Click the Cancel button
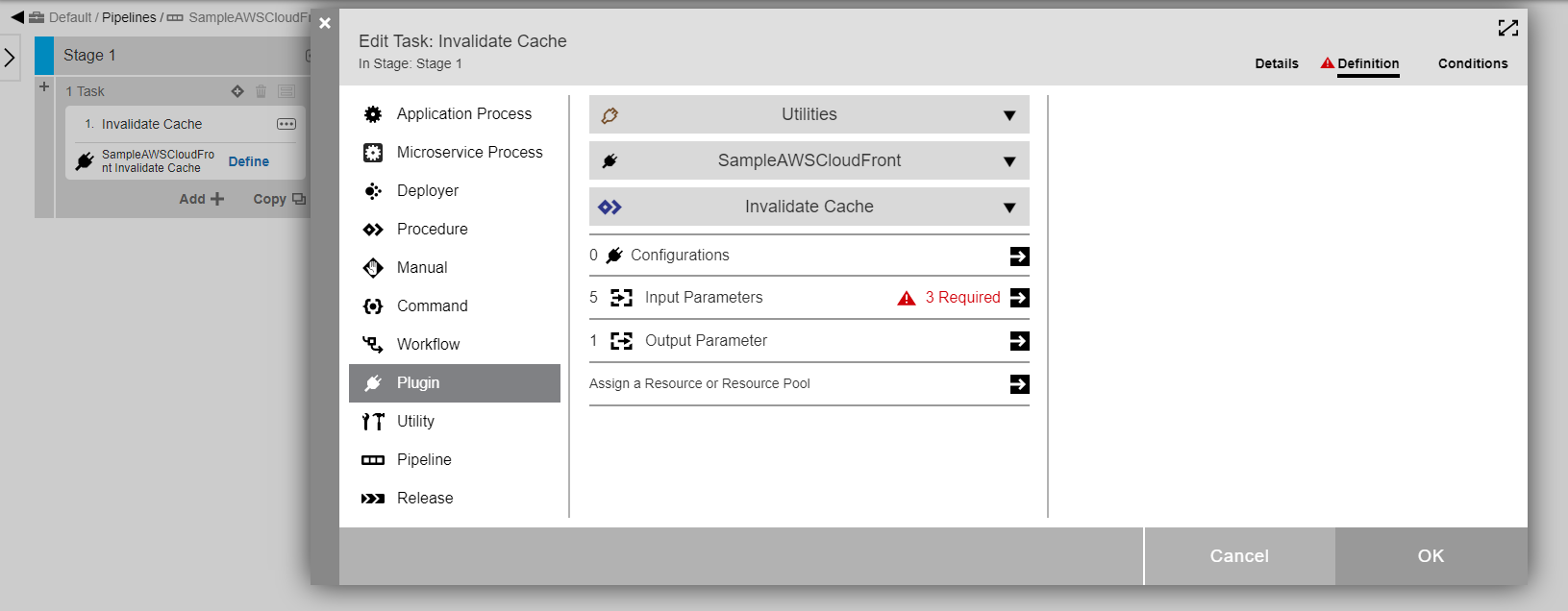The height and width of the screenshot is (611, 1568). pyautogui.click(x=1239, y=556)
